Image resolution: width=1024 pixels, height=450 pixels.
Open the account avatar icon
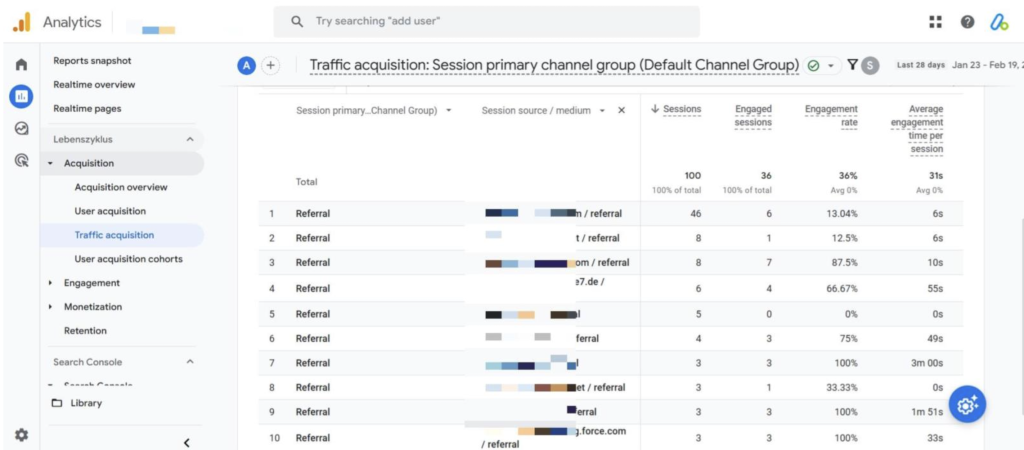click(1000, 22)
